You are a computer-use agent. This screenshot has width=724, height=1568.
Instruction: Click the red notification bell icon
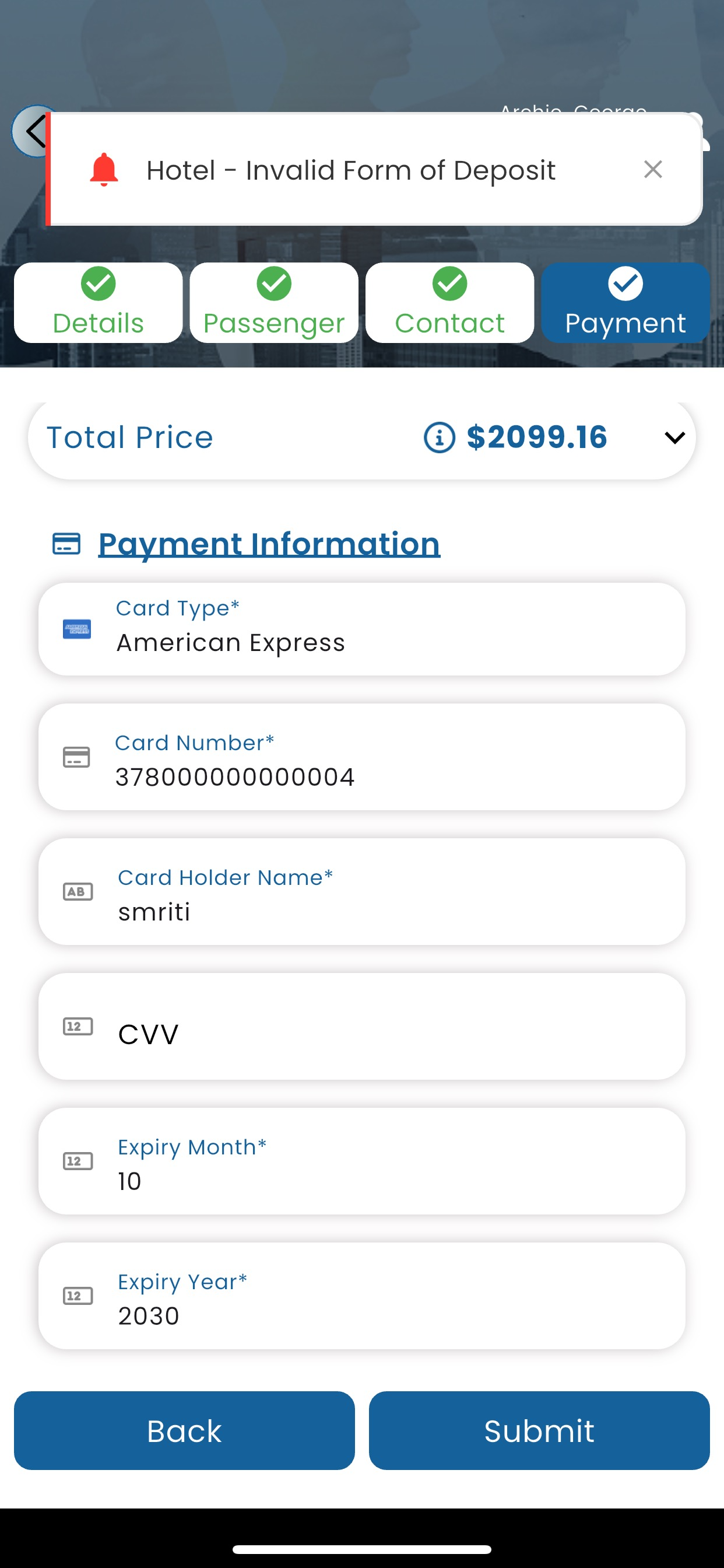[x=104, y=170]
